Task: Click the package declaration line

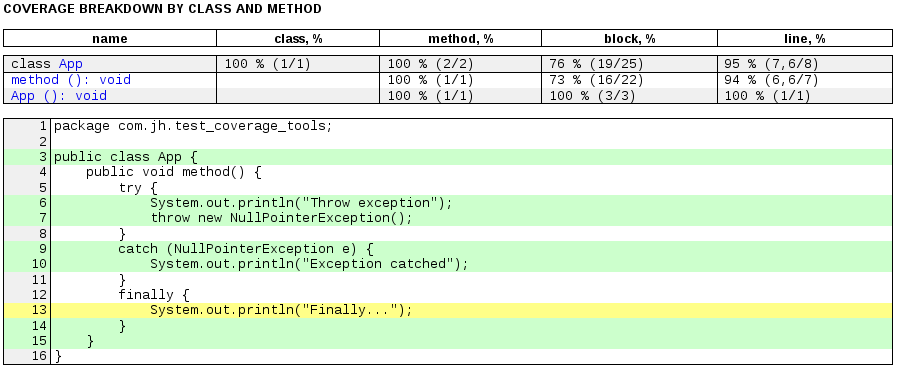Action: pyautogui.click(x=471, y=126)
